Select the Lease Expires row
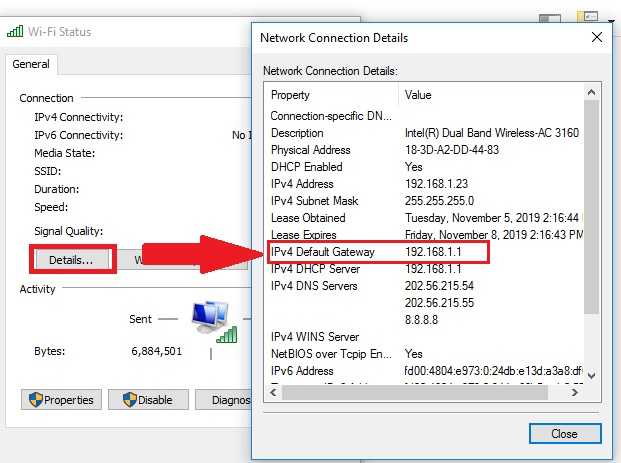This screenshot has width=621, height=463. click(425, 235)
